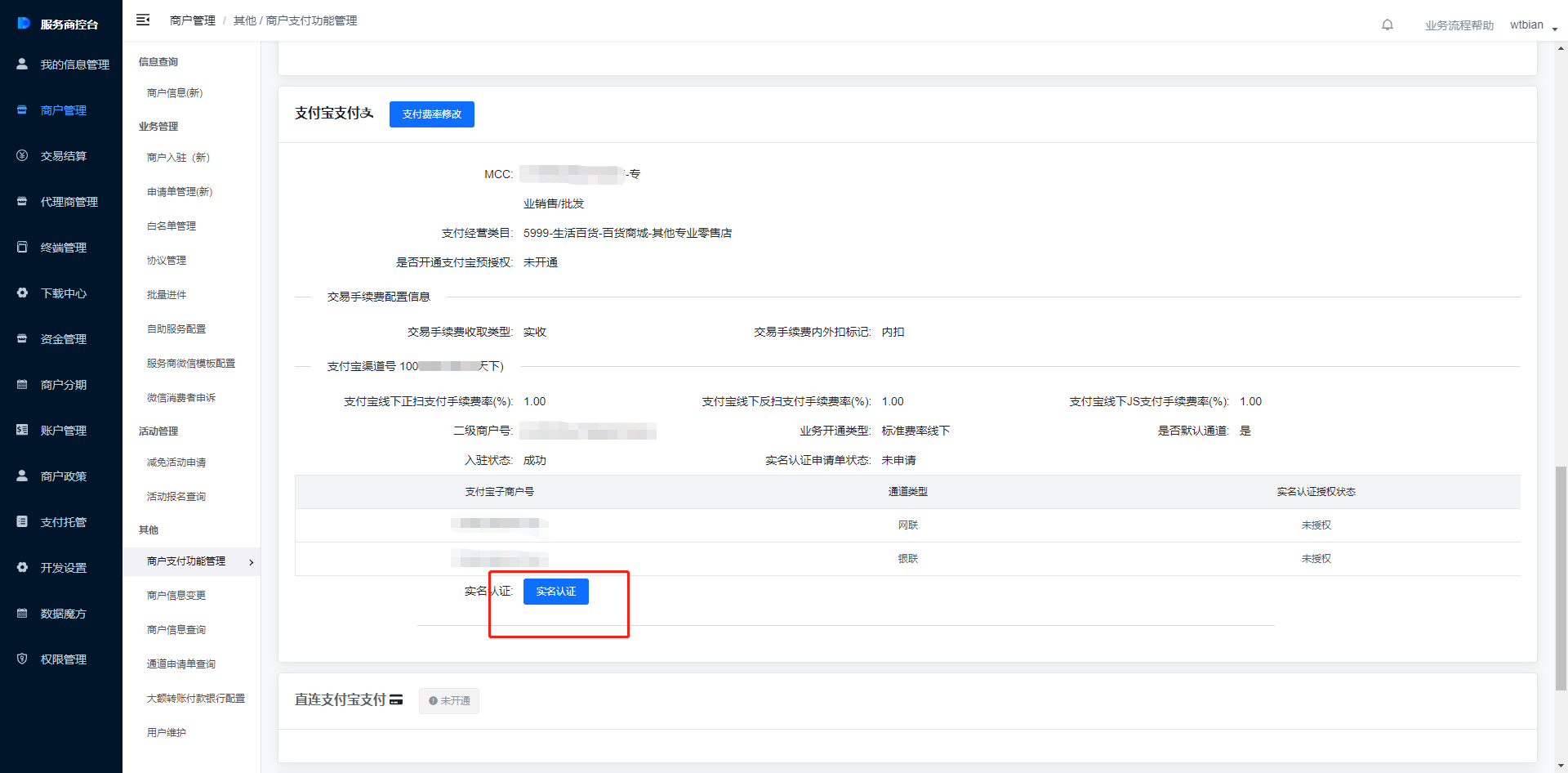1568x773 pixels.
Task: Click 权限管理 shield icon
Action: click(x=22, y=659)
